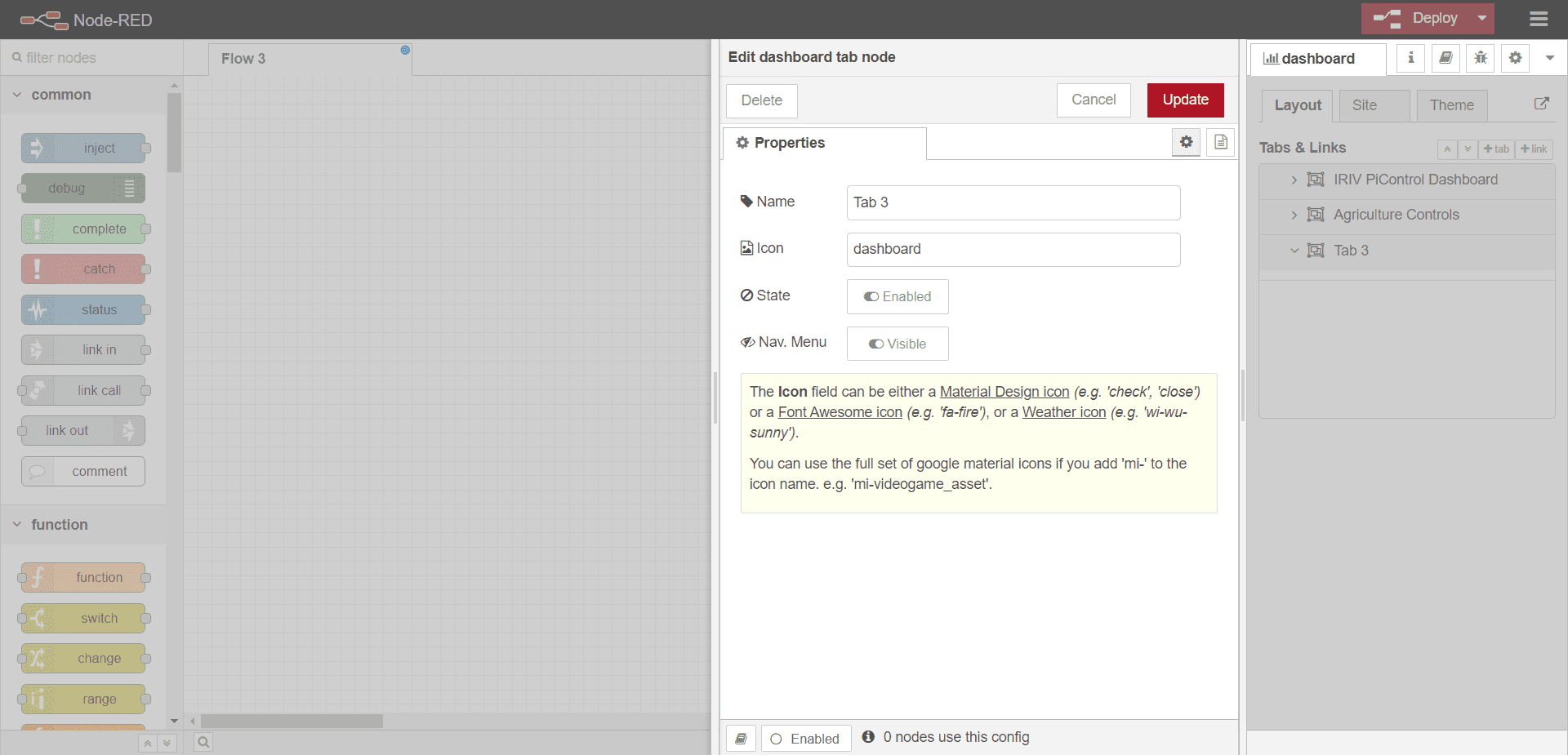Switch to the Site tab
Image resolution: width=1568 pixels, height=755 pixels.
(x=1365, y=105)
